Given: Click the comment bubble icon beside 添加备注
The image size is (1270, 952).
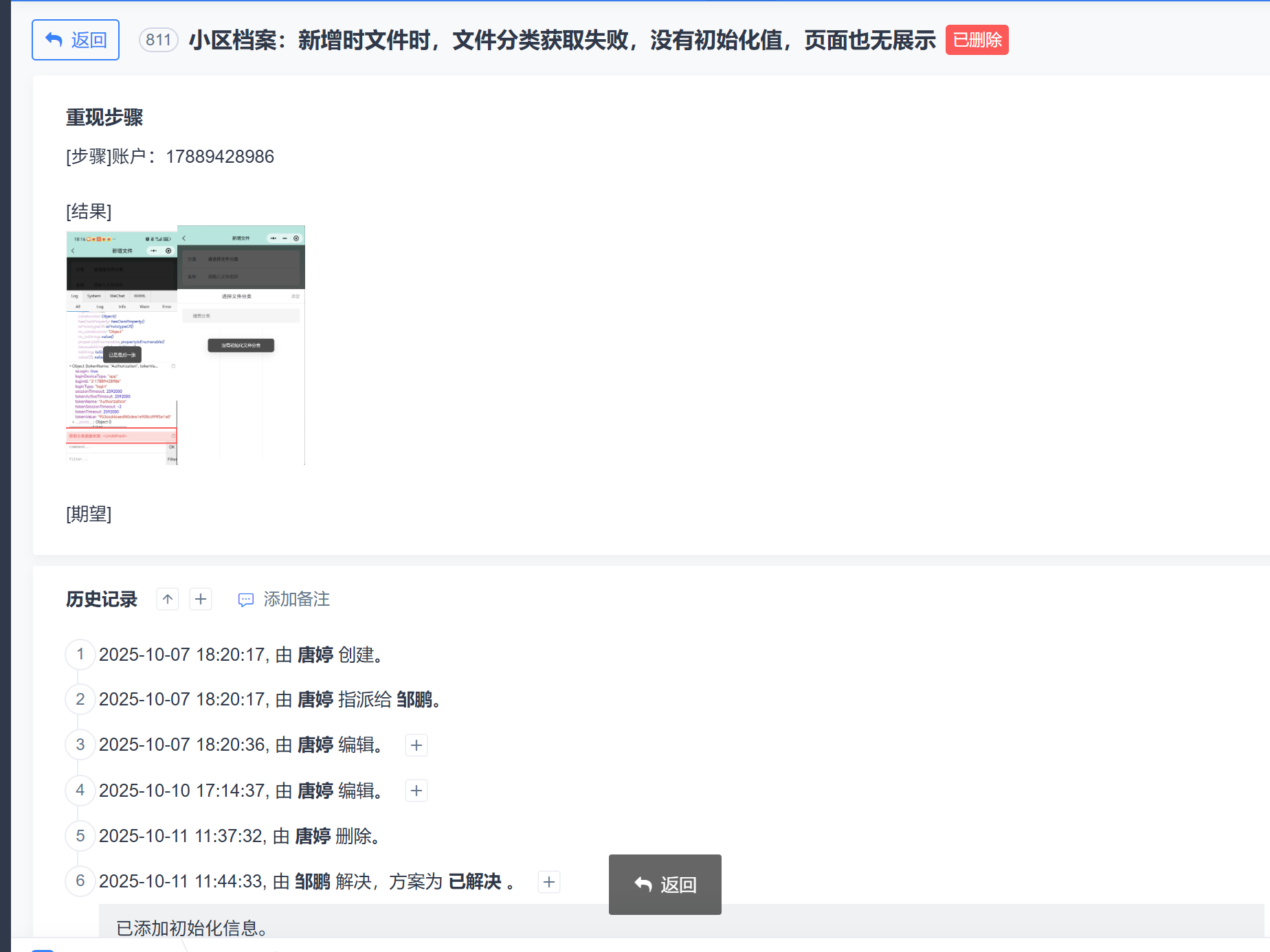Looking at the screenshot, I should 245,599.
